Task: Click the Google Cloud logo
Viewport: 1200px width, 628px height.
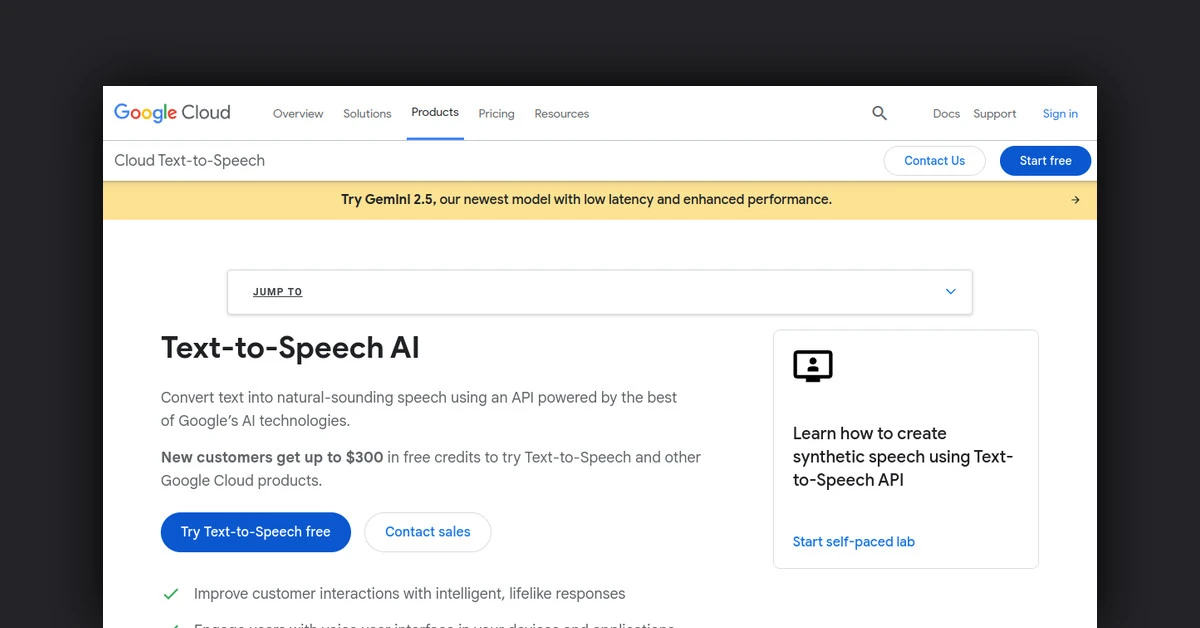Action: tap(171, 112)
